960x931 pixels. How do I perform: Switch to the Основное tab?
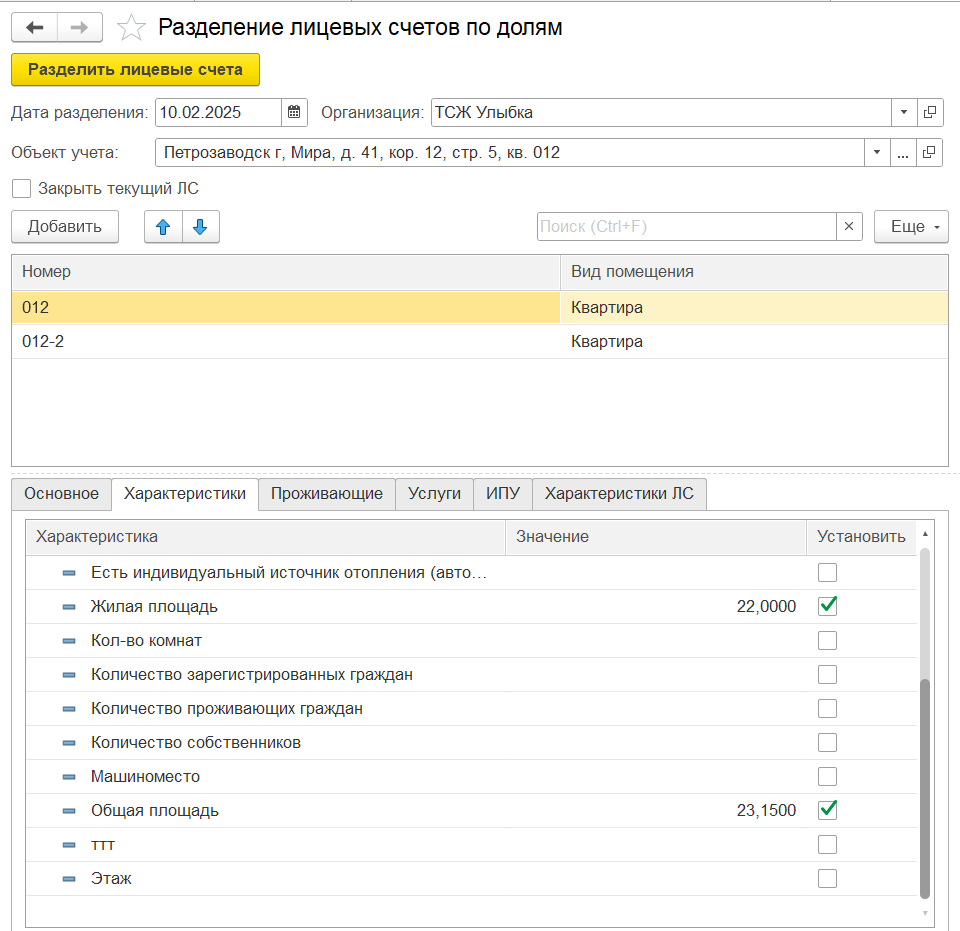pos(61,494)
